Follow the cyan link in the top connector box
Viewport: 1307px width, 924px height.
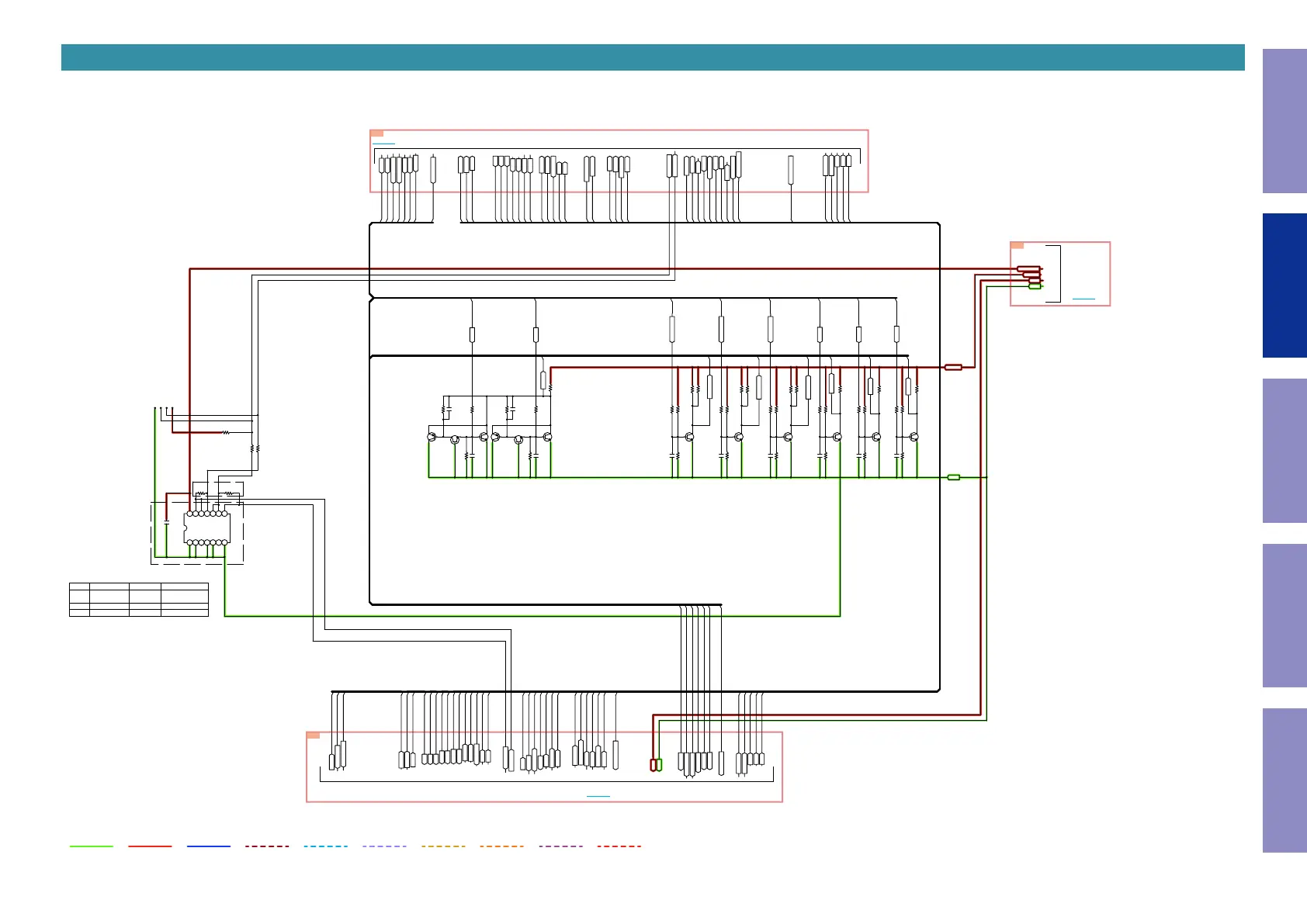point(383,144)
